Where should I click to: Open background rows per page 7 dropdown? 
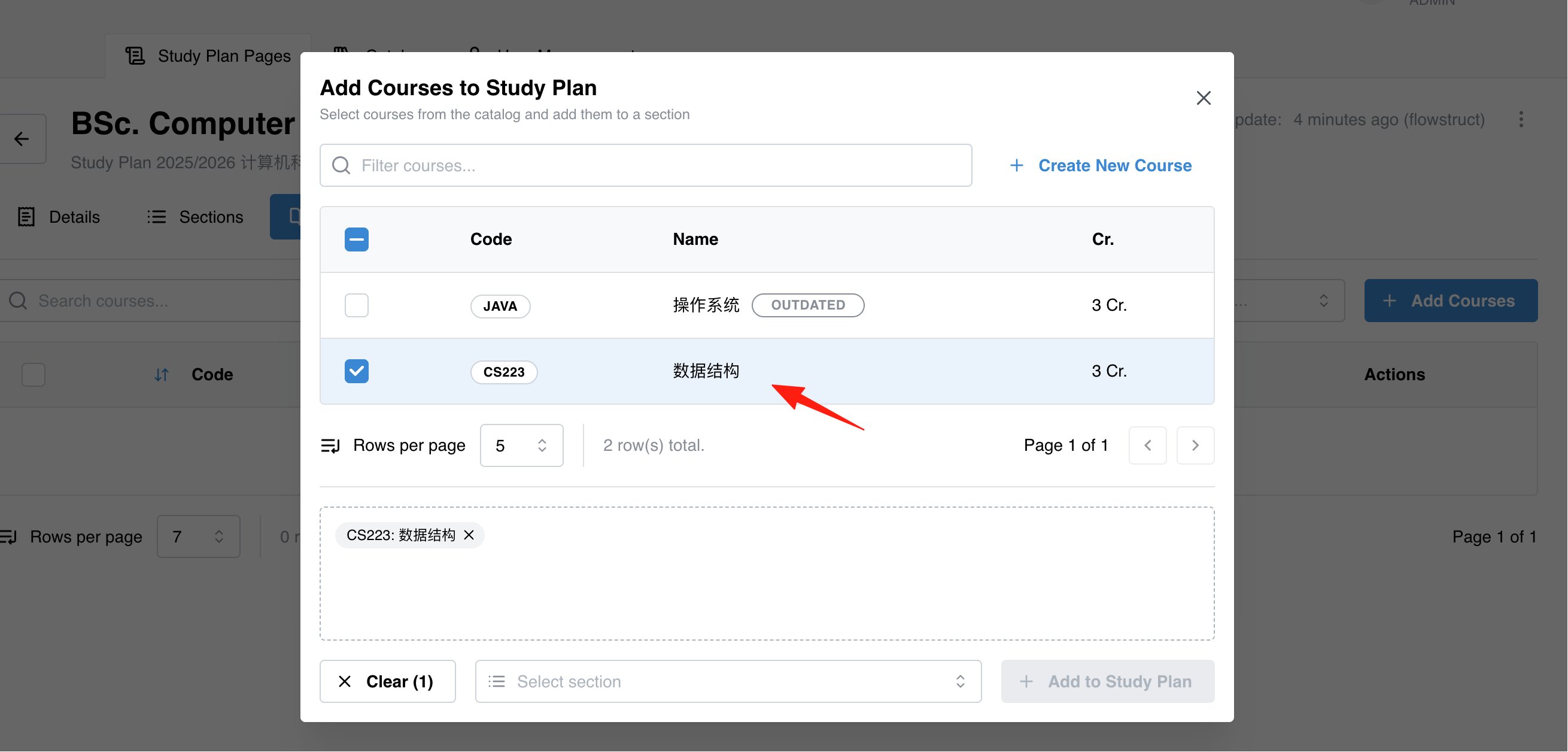click(x=199, y=536)
